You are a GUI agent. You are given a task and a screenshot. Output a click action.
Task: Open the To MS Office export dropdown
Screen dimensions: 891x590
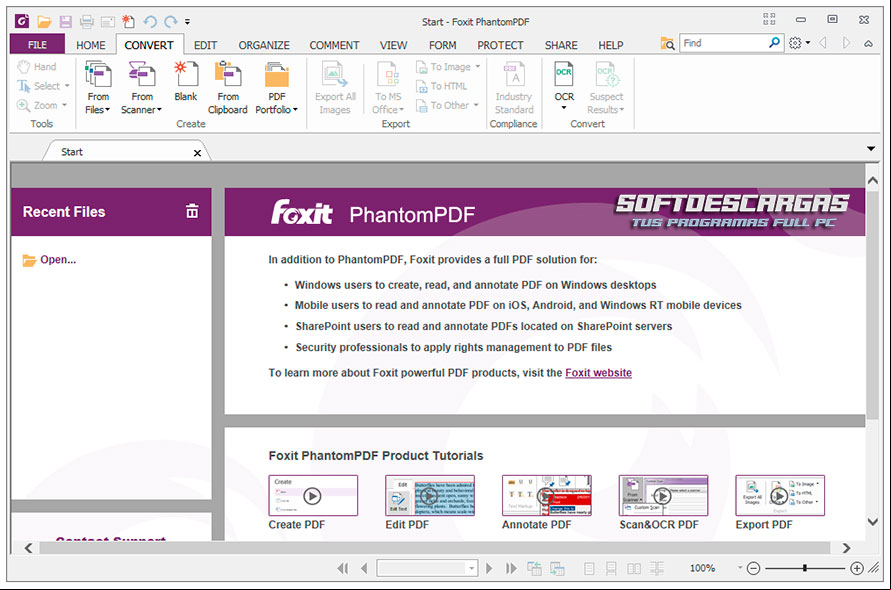(388, 88)
